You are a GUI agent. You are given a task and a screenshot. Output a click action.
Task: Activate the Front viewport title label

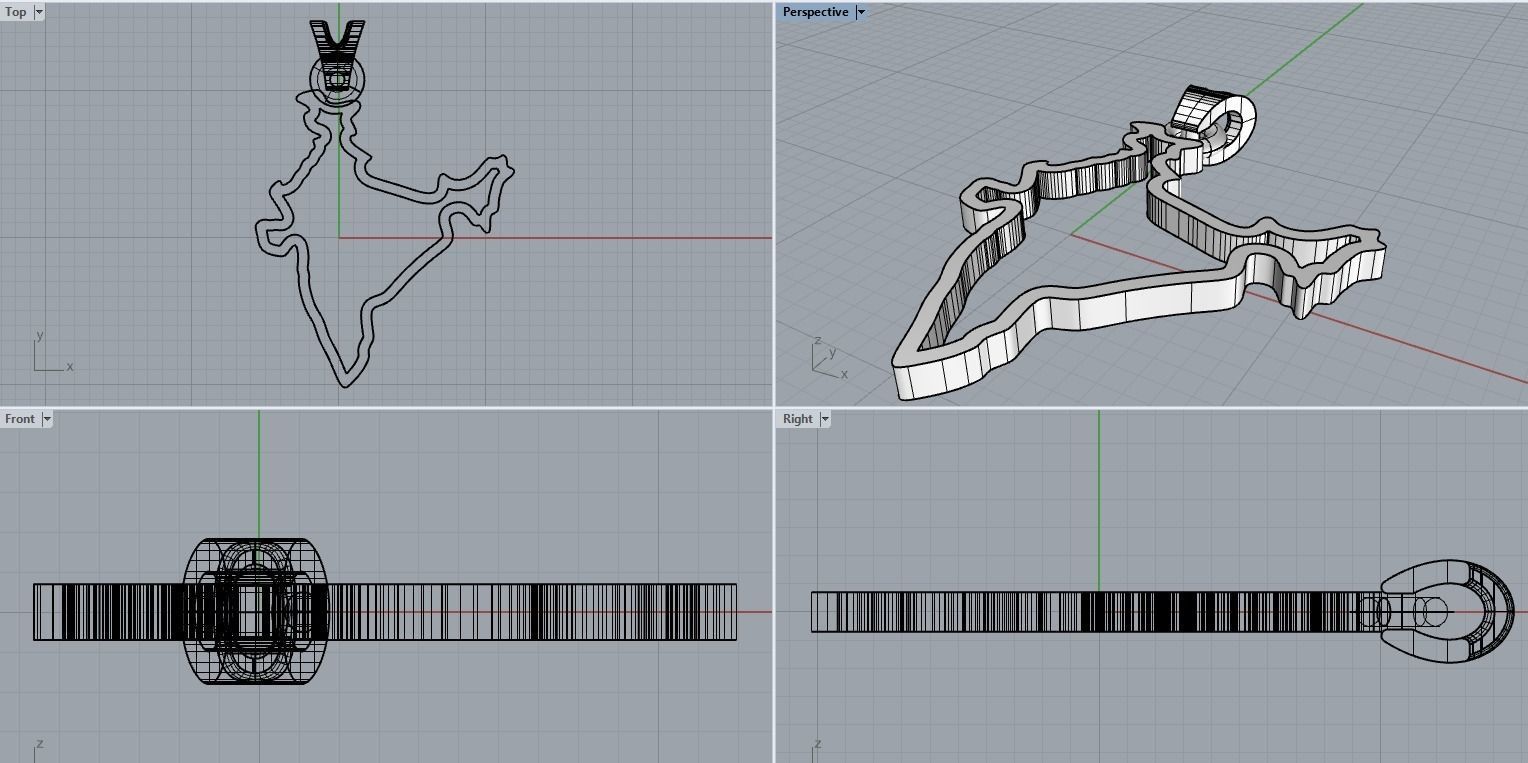[20, 419]
